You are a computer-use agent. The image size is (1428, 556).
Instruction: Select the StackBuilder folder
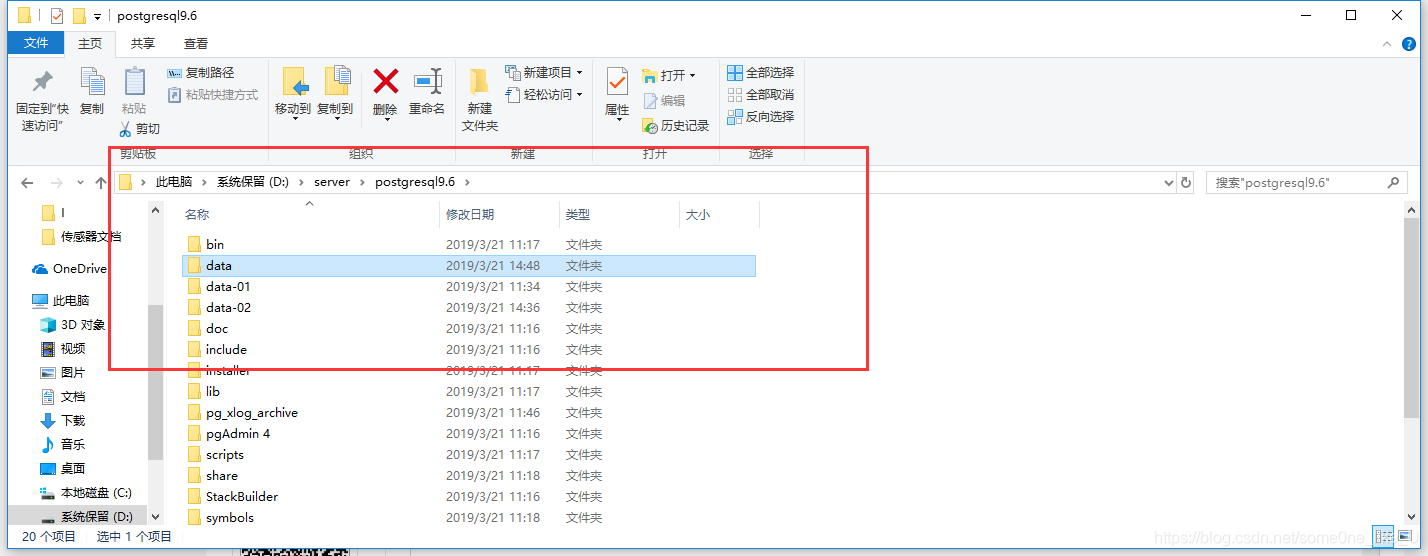468,496
